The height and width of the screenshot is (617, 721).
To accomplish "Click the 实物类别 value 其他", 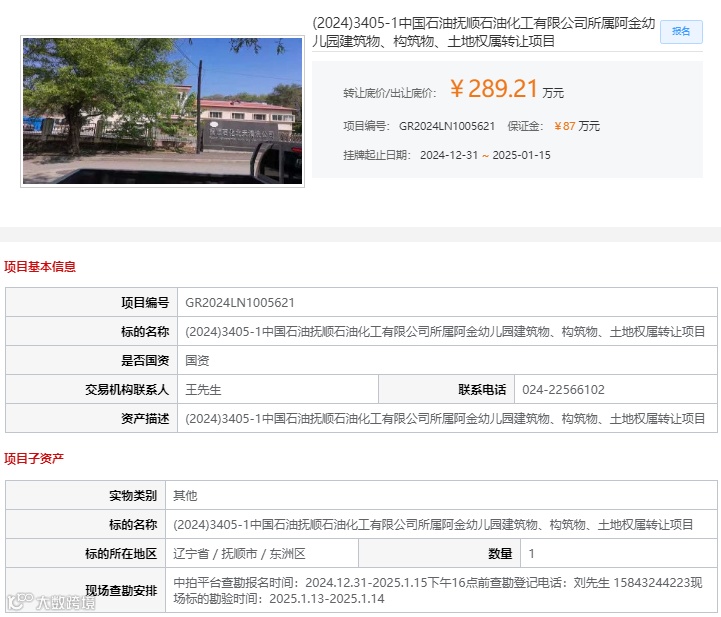I will [x=185, y=496].
